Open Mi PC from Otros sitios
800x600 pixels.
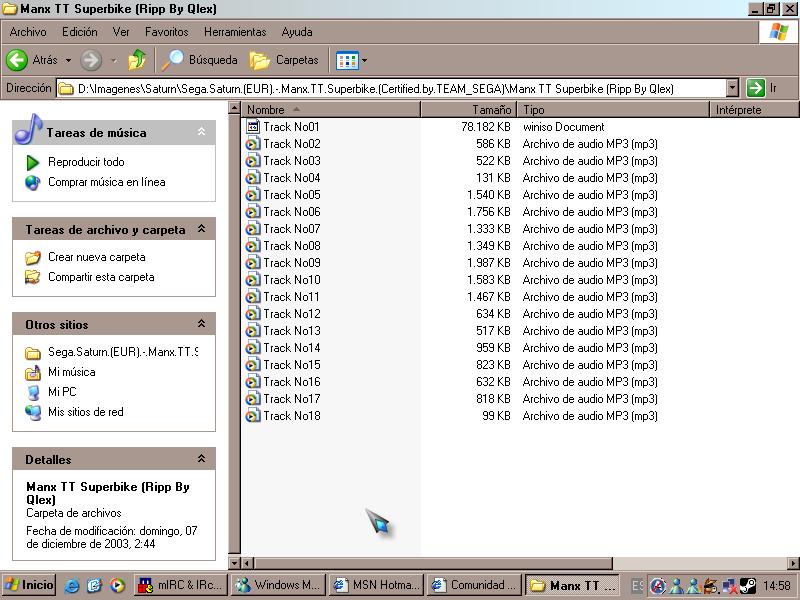62,392
